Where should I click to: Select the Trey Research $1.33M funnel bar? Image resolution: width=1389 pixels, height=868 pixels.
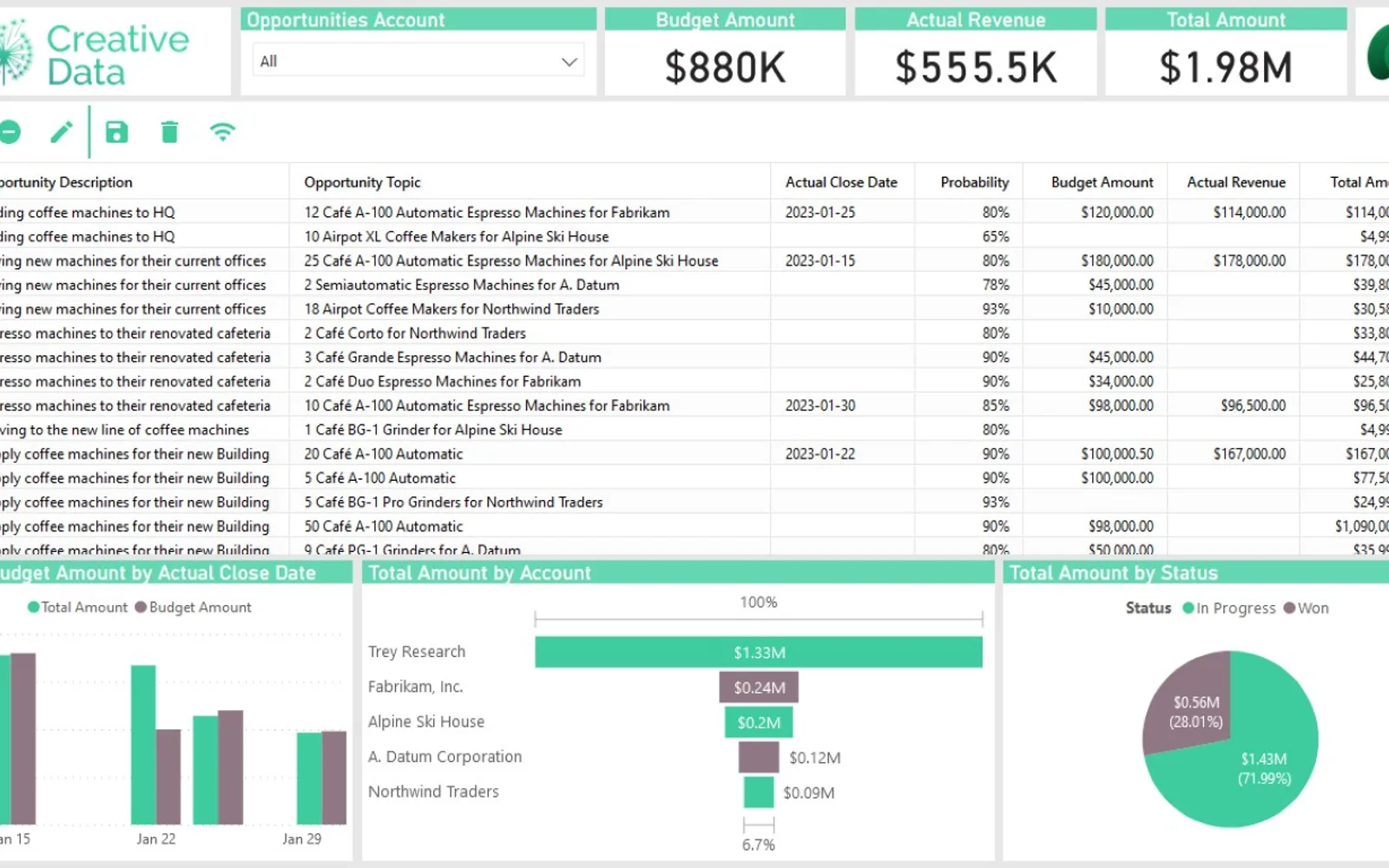(759, 652)
